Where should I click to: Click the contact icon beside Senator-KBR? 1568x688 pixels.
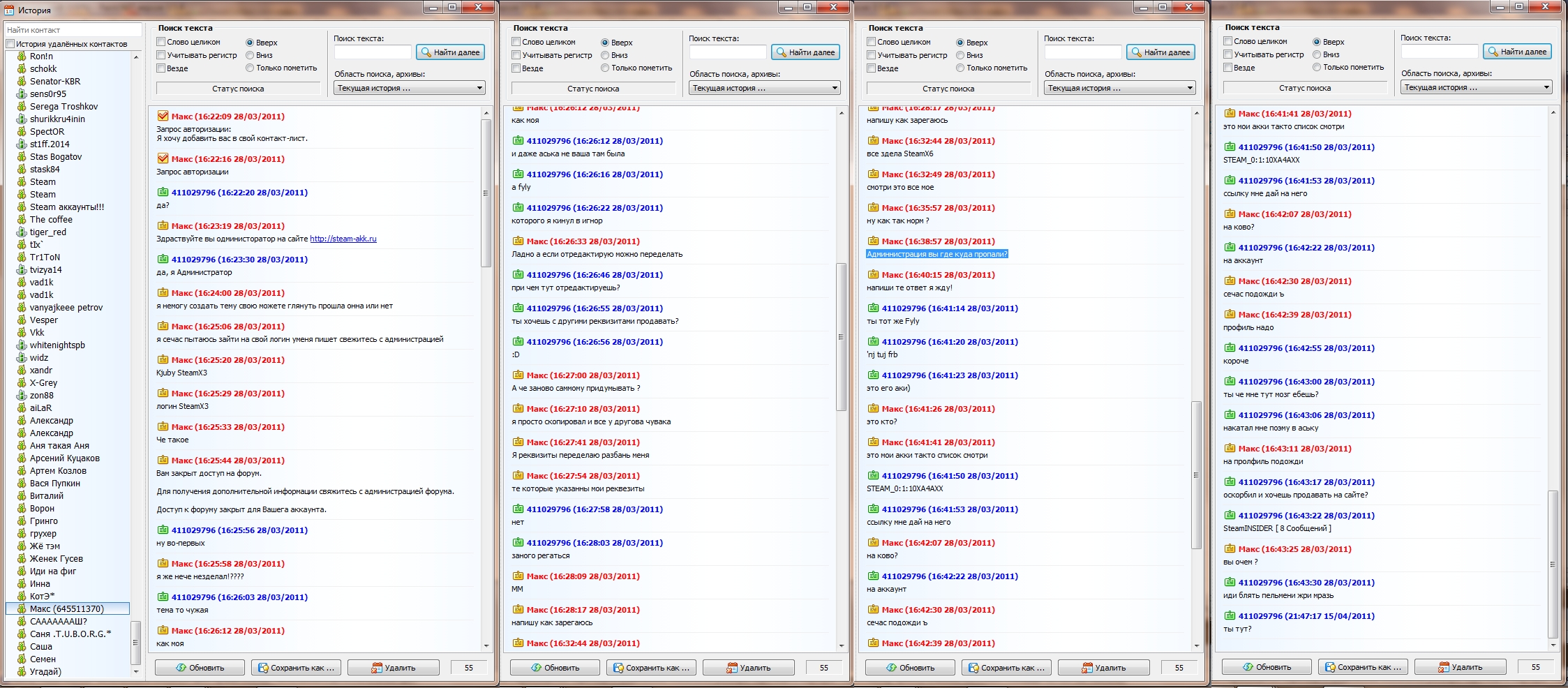[x=22, y=82]
